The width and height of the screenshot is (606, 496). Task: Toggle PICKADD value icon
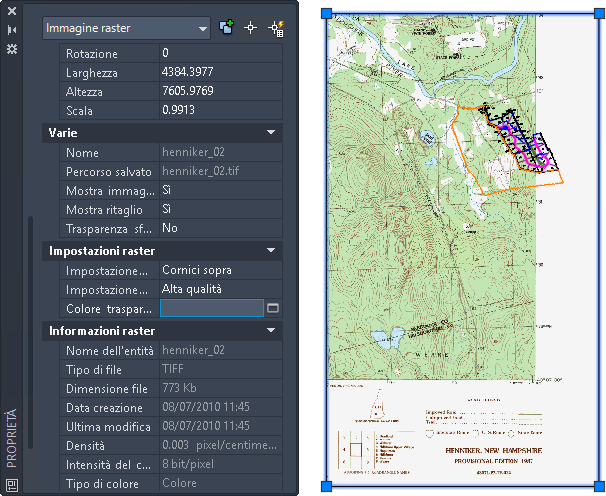coord(226,28)
